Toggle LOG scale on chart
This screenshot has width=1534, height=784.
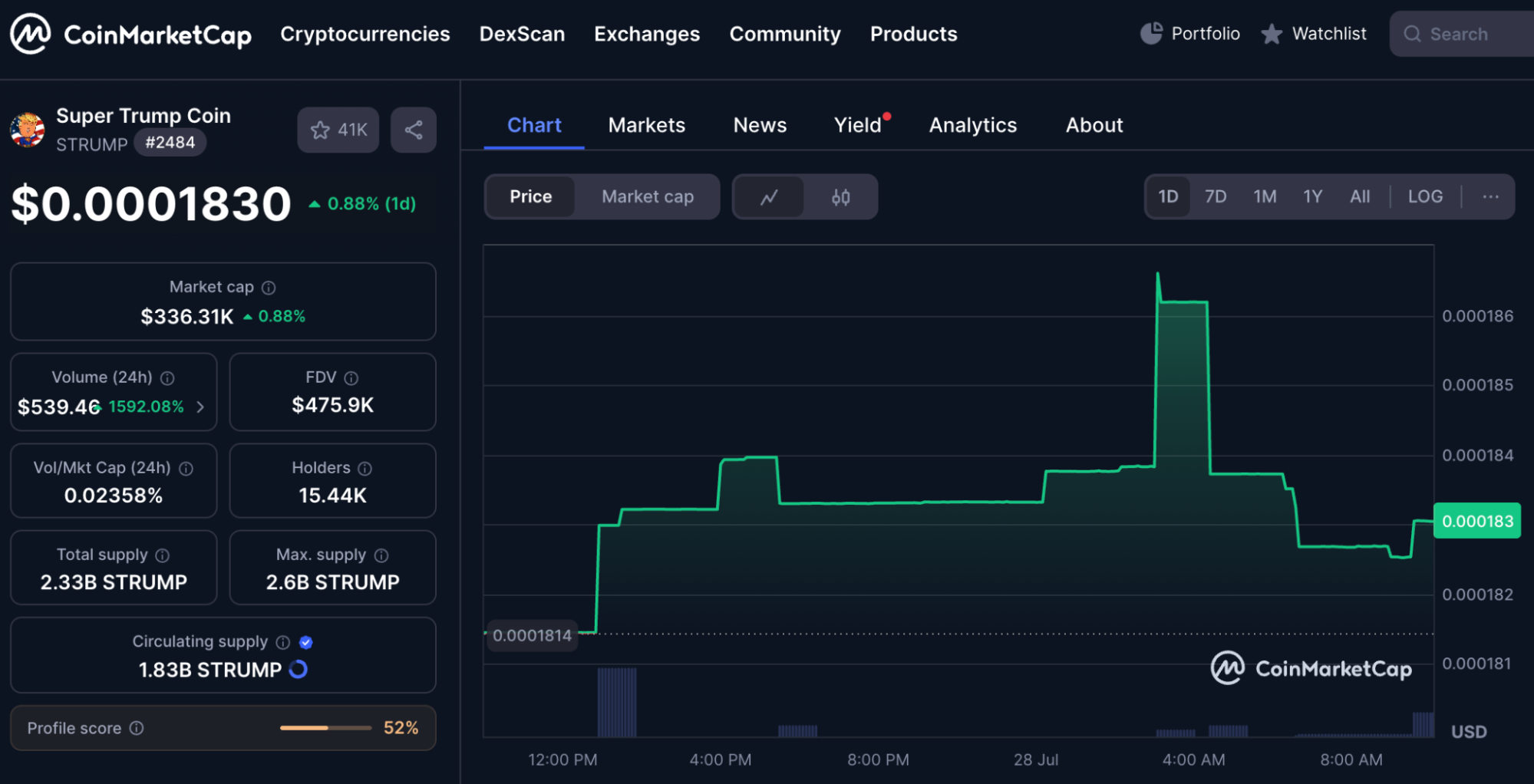[1425, 197]
